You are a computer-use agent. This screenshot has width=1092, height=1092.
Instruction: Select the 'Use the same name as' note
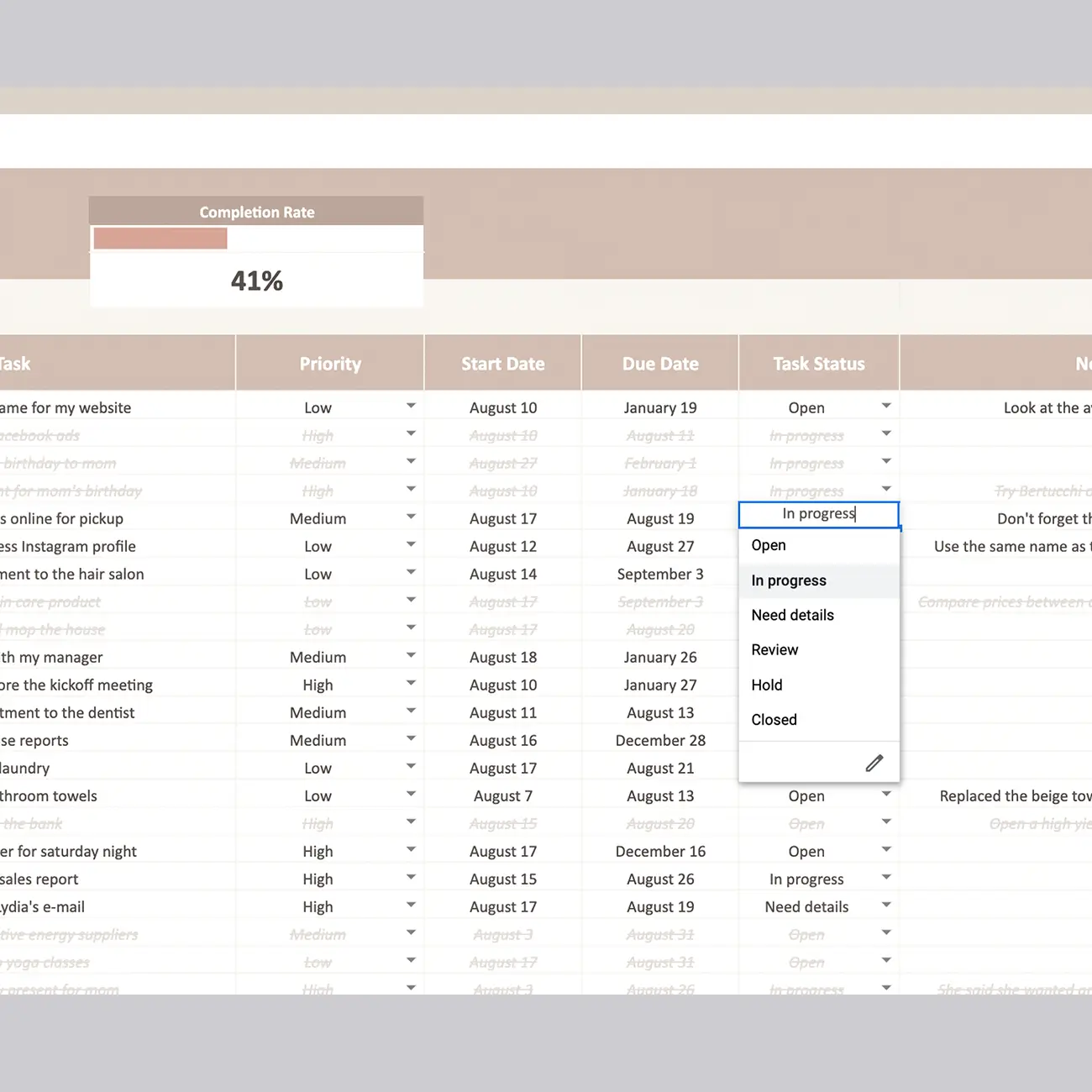[x=996, y=547]
